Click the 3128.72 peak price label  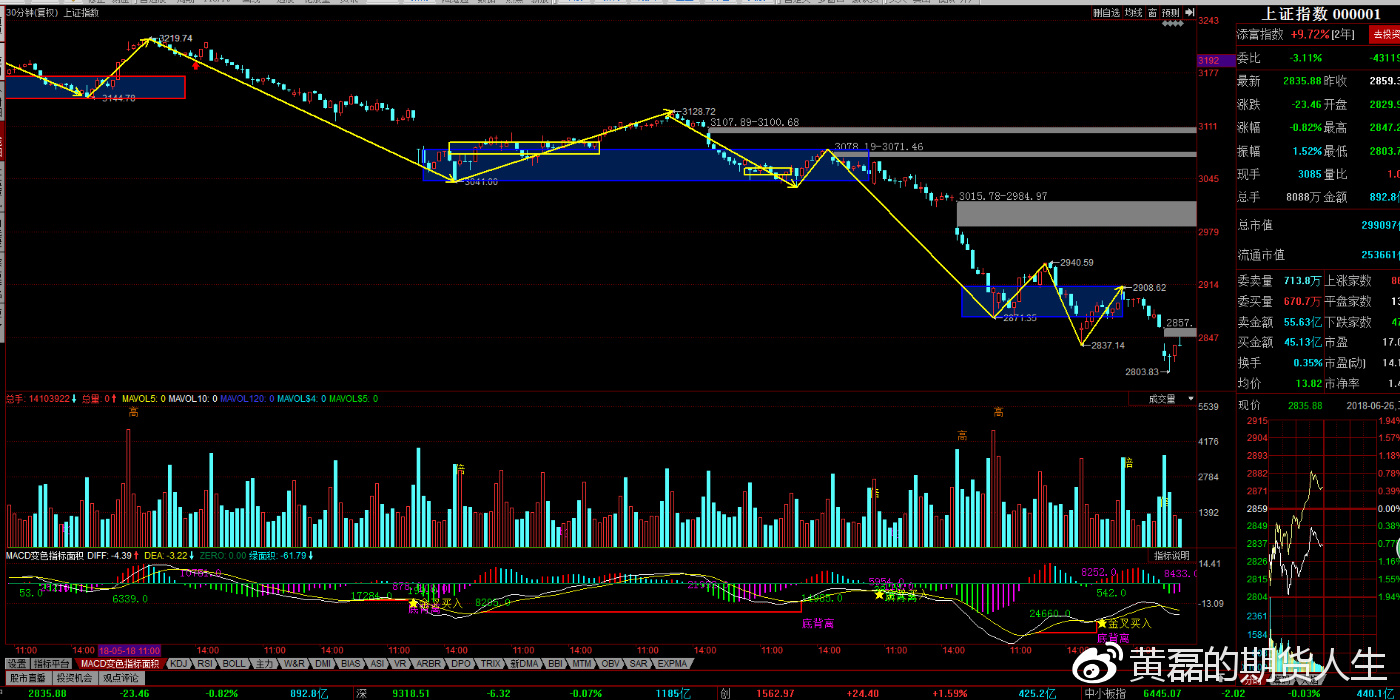click(698, 111)
